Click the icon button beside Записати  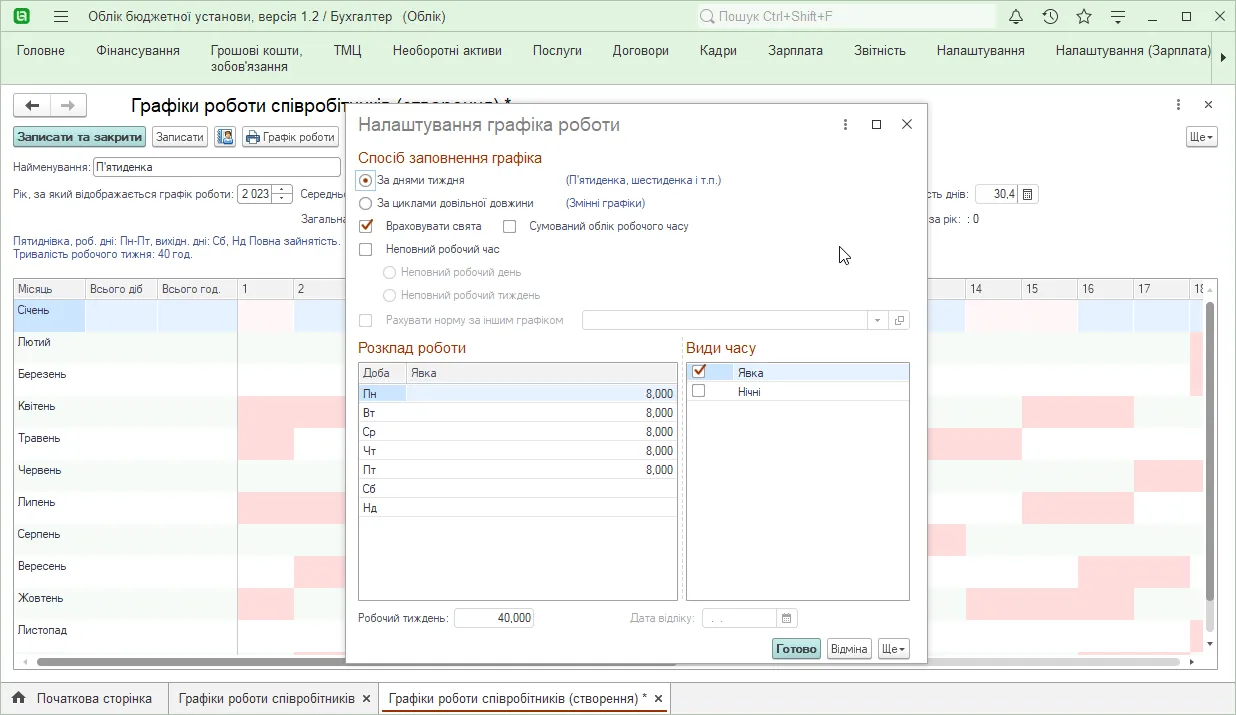[225, 137]
